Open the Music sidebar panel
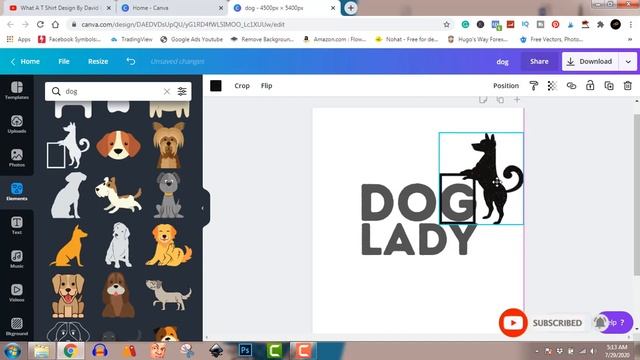The height and width of the screenshot is (360, 640). point(17,259)
